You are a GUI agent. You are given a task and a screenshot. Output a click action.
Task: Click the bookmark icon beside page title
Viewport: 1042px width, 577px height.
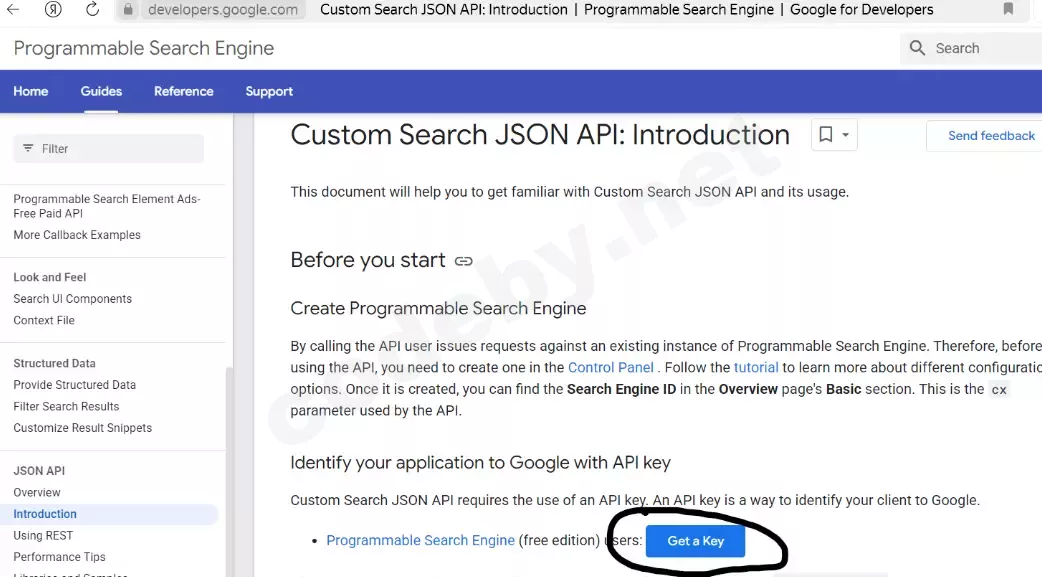click(826, 135)
